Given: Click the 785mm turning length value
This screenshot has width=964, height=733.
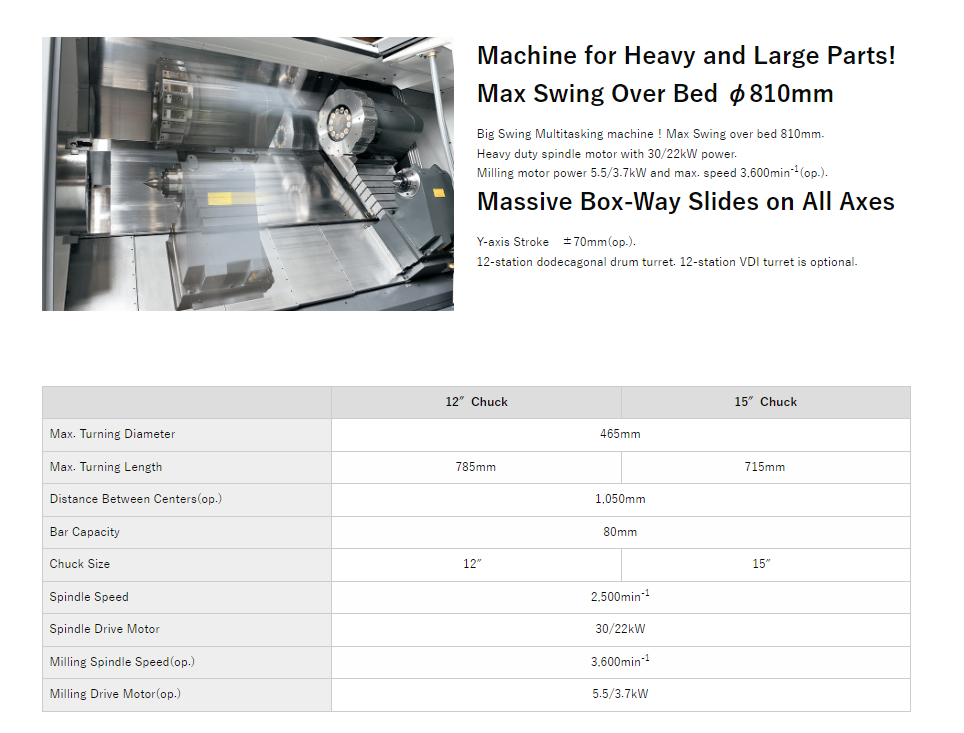Looking at the screenshot, I should 475,467.
